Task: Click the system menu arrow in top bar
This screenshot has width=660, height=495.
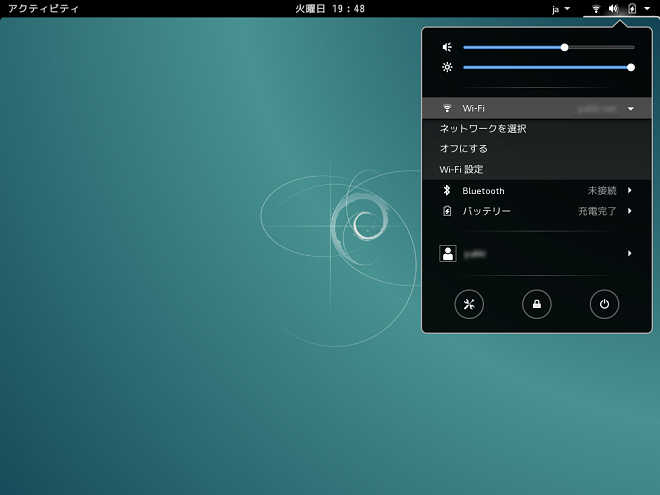Action: click(x=647, y=8)
